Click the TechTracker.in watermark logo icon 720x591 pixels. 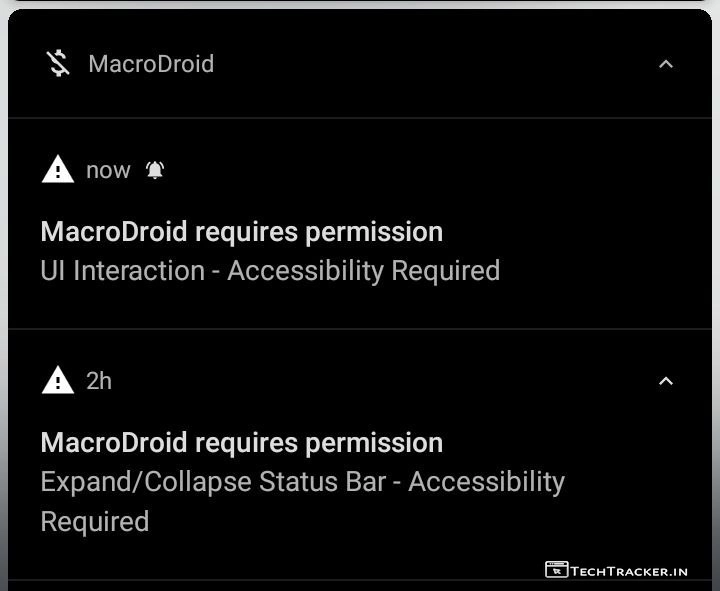556,570
